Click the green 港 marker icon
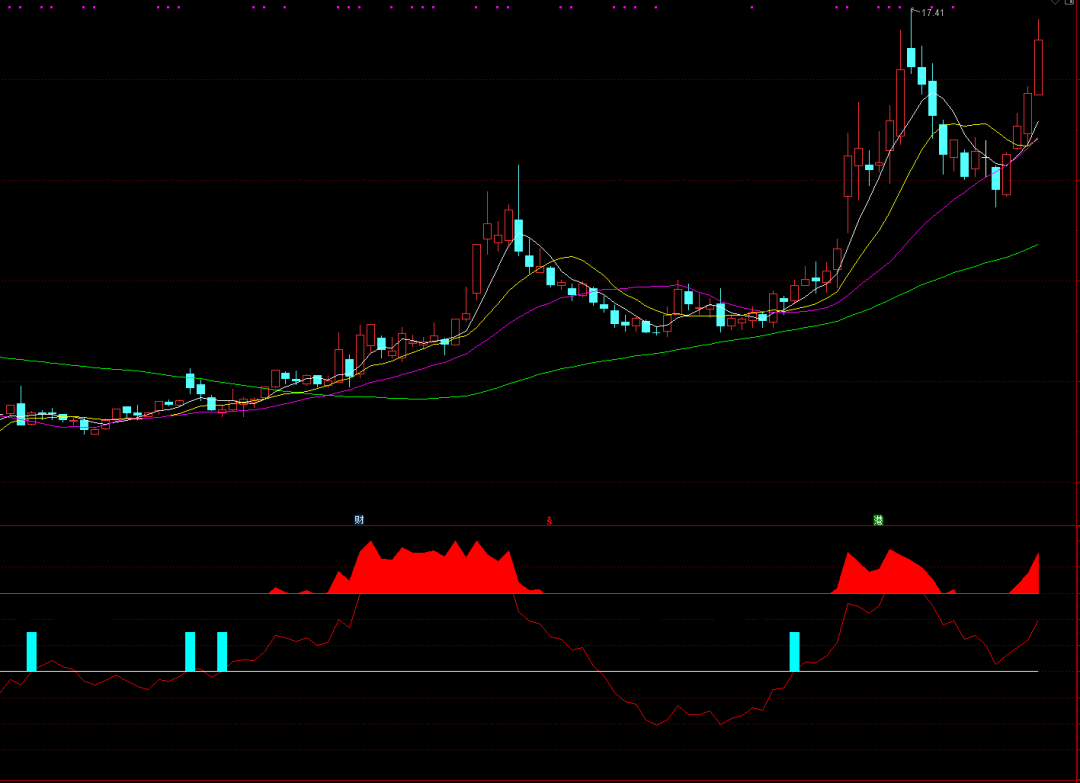The width and height of the screenshot is (1080, 783). 878,520
